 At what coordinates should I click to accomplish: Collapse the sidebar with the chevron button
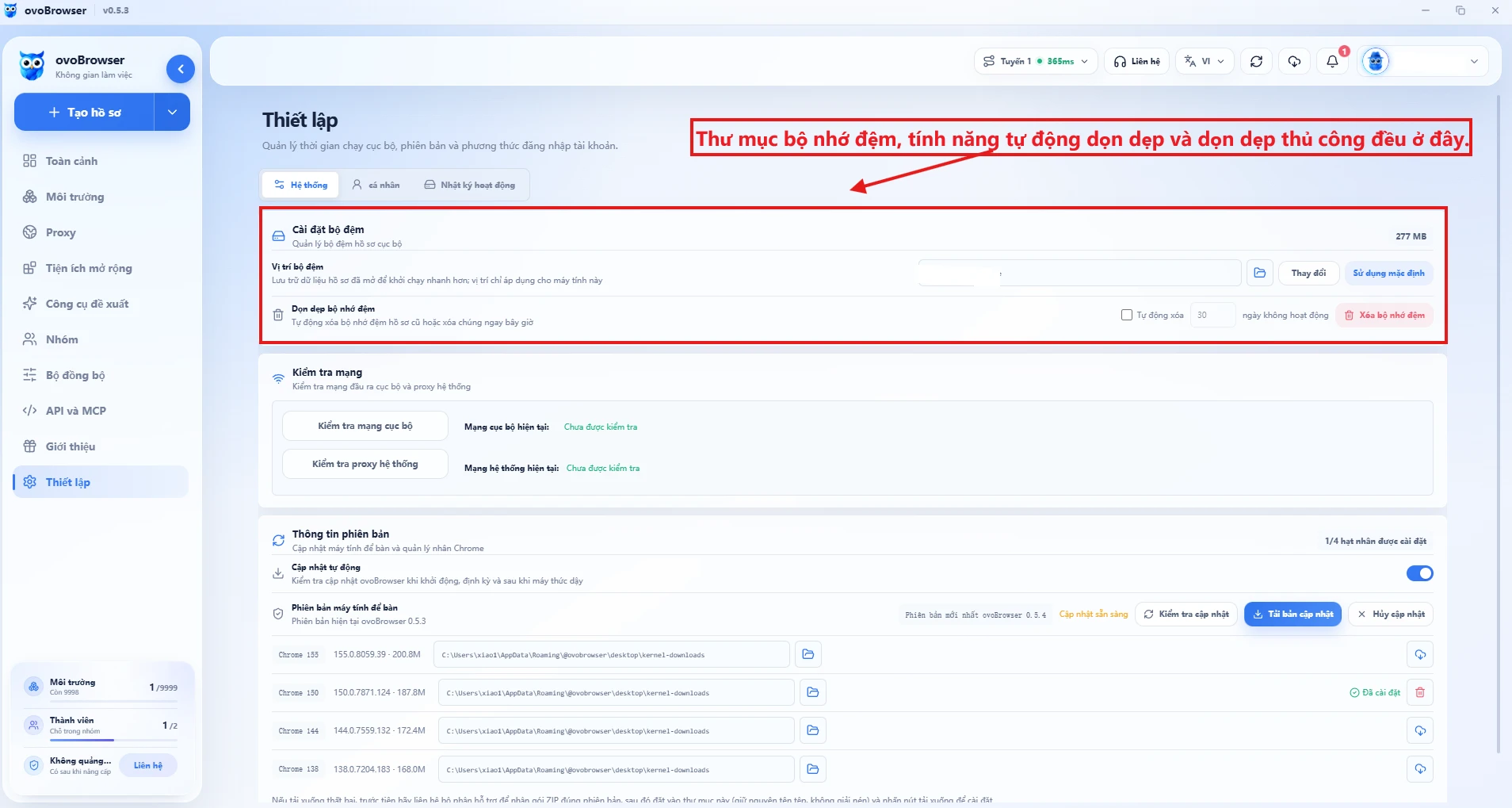pyautogui.click(x=181, y=69)
